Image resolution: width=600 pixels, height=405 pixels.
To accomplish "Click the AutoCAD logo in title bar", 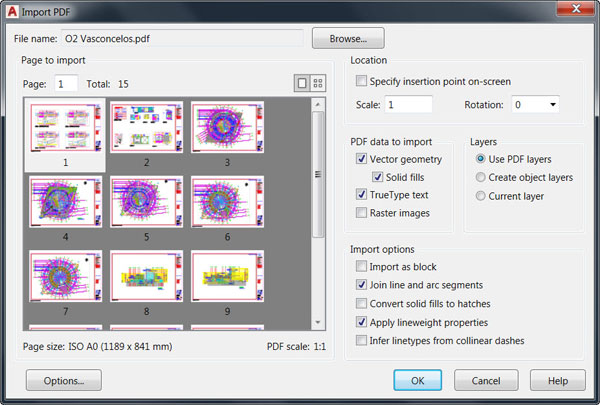I will [11, 11].
